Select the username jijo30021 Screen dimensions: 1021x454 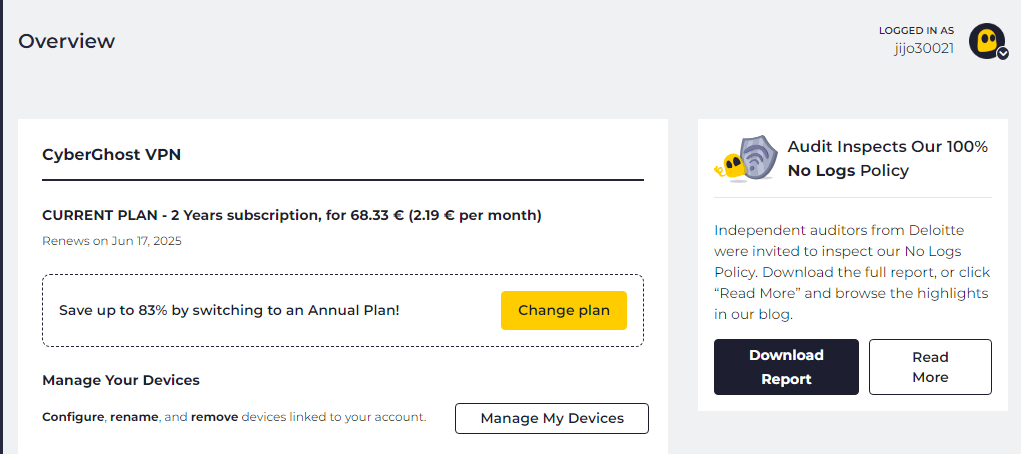click(x=924, y=48)
